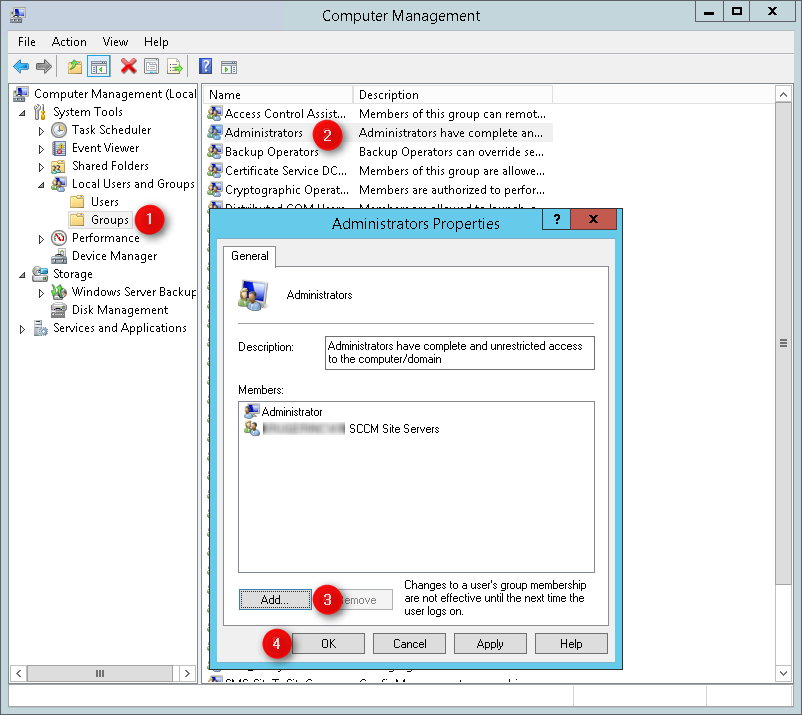The height and width of the screenshot is (715, 802).
Task: Click into the Description text field
Action: (x=460, y=352)
